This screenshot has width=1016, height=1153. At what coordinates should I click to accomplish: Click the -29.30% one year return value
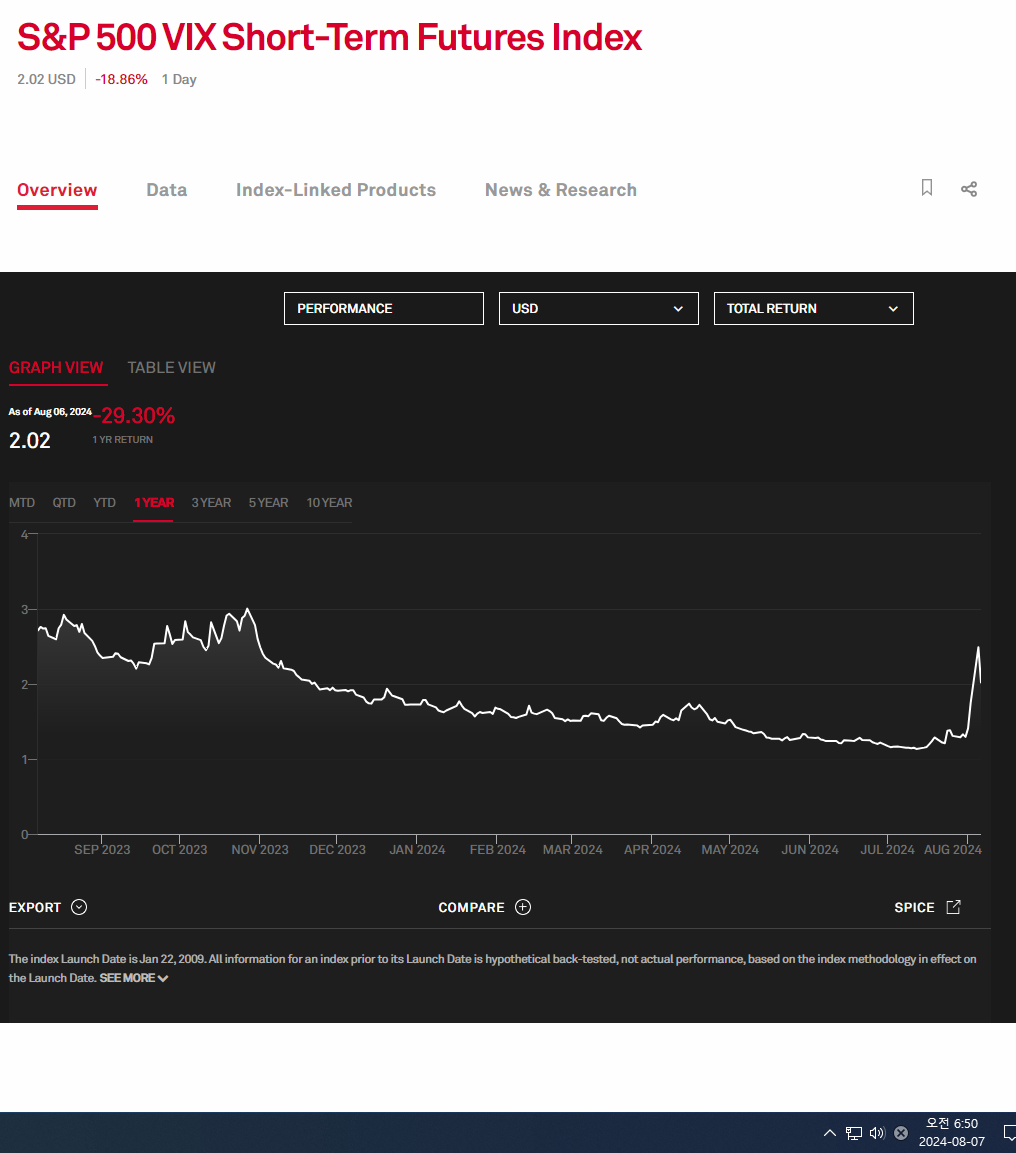pyautogui.click(x=134, y=415)
